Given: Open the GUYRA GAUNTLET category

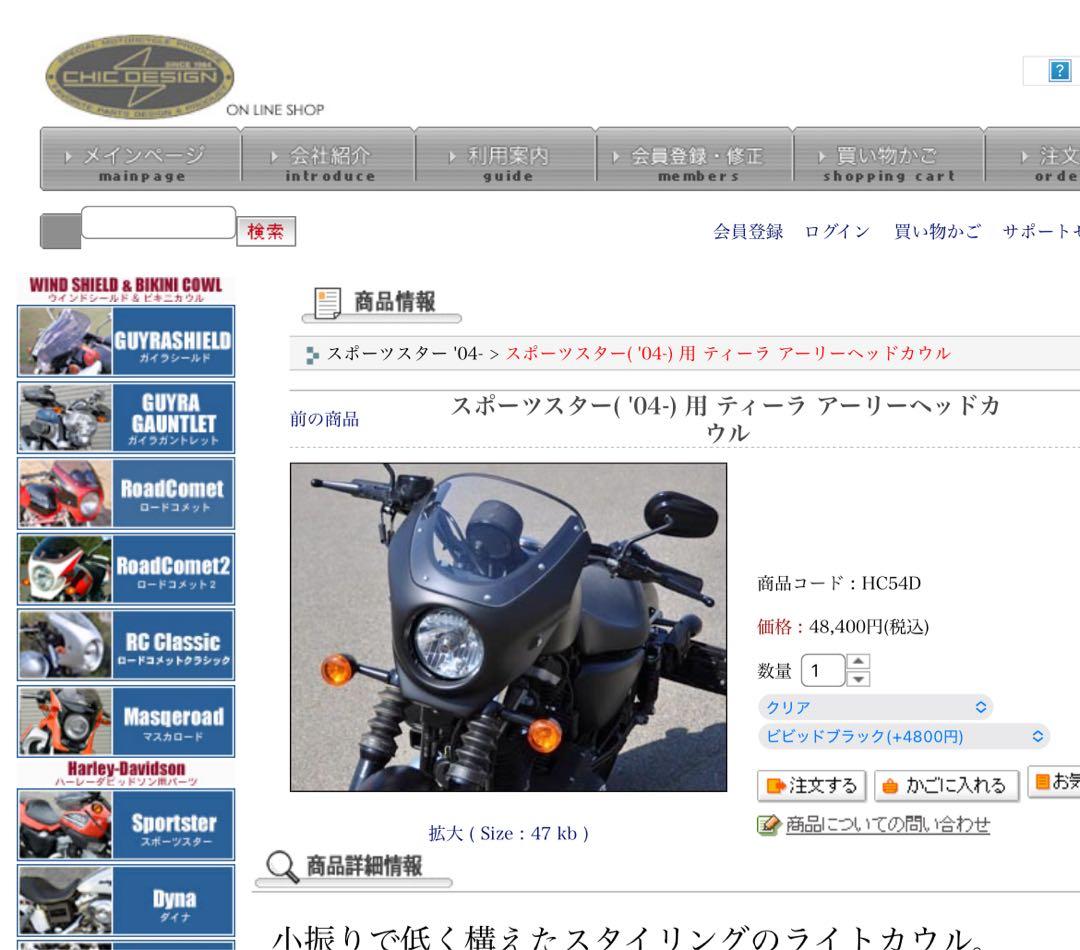Looking at the screenshot, I should (x=122, y=416).
